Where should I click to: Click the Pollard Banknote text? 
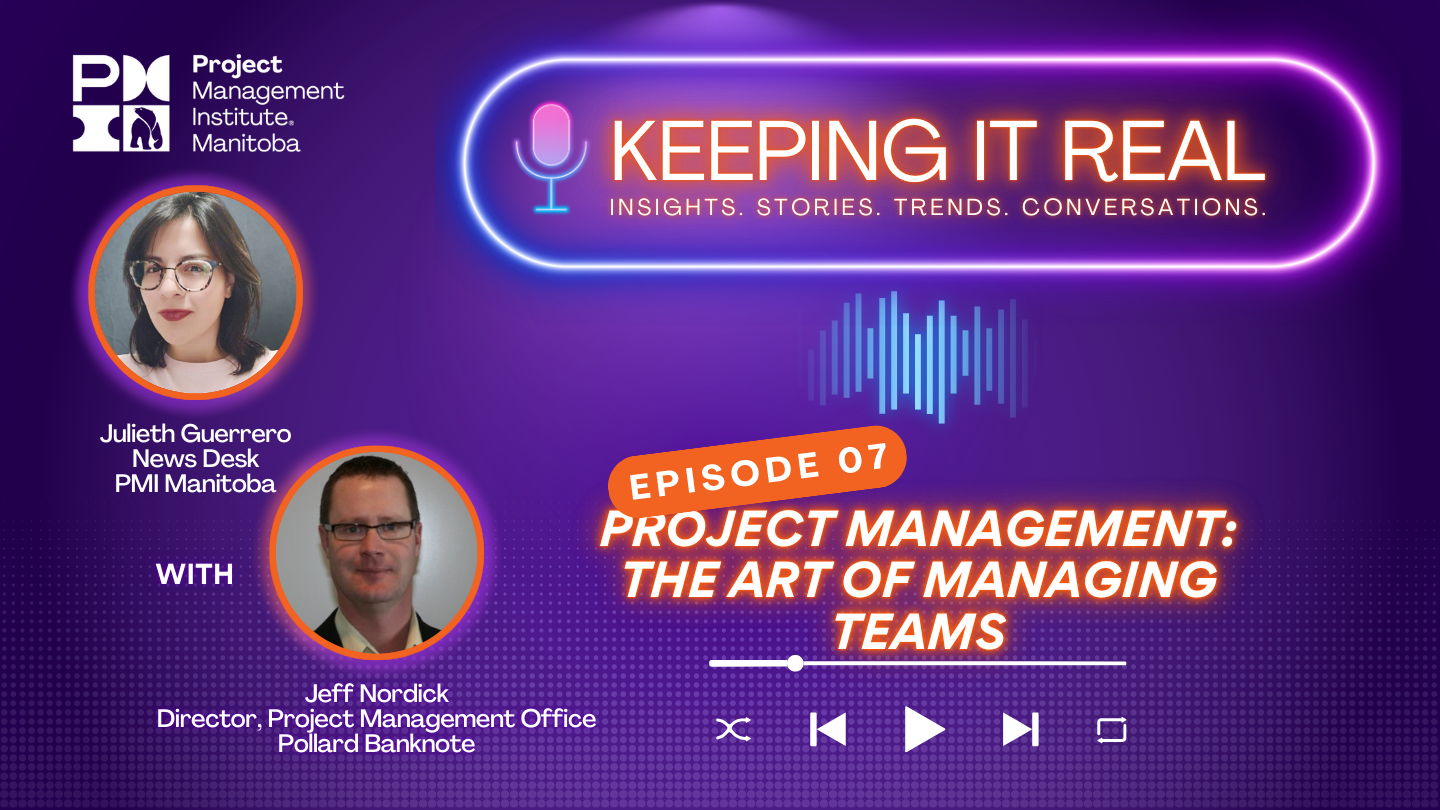377,744
